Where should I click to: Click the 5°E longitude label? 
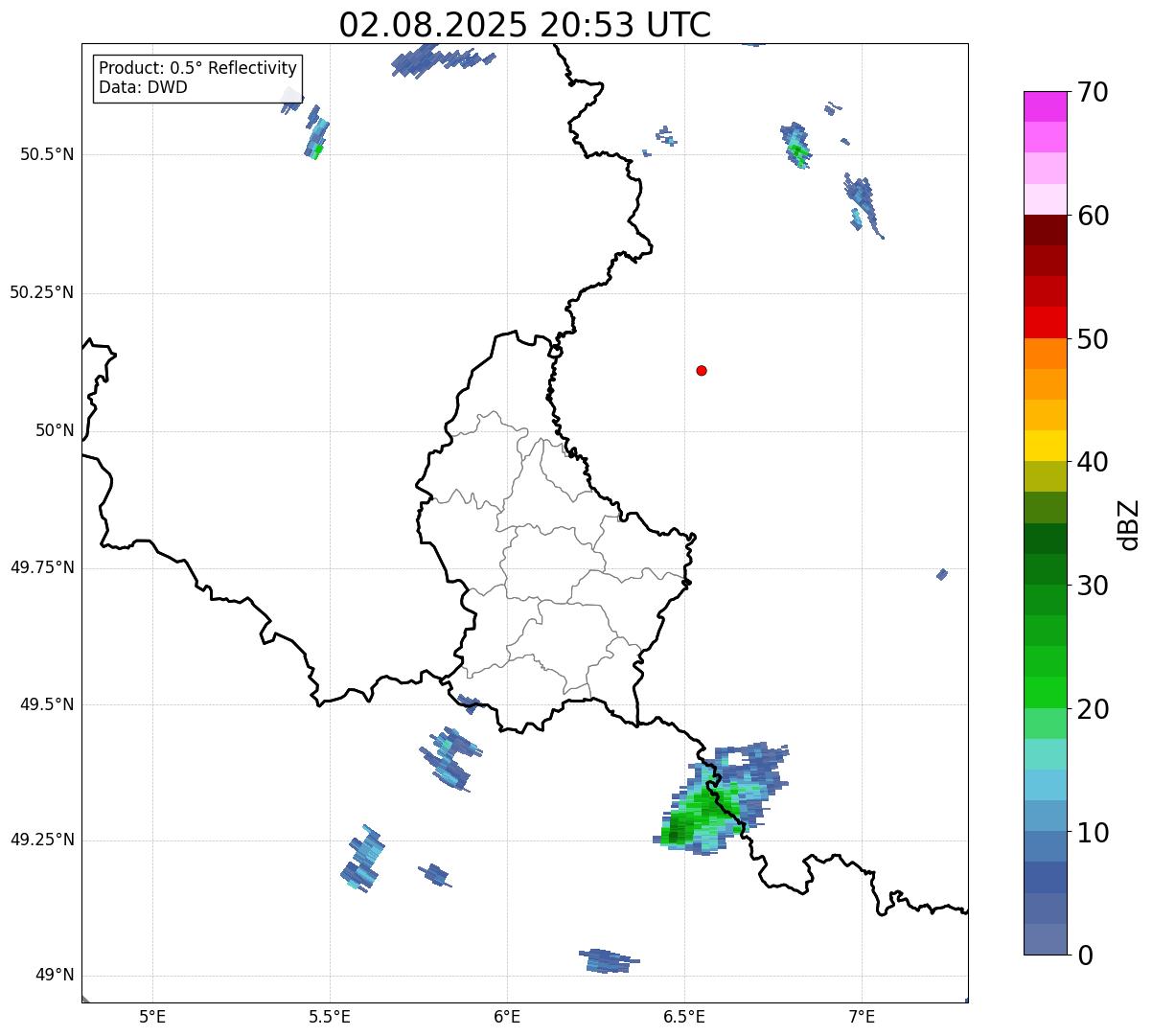[x=152, y=1016]
